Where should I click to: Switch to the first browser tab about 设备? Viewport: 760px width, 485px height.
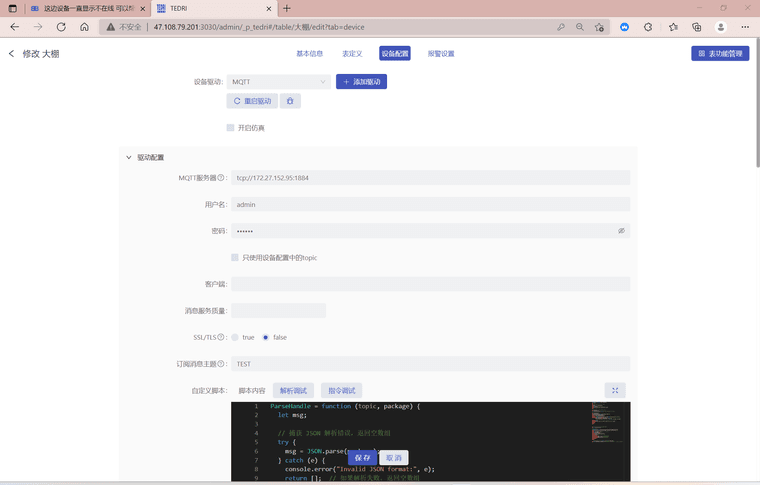88,9
